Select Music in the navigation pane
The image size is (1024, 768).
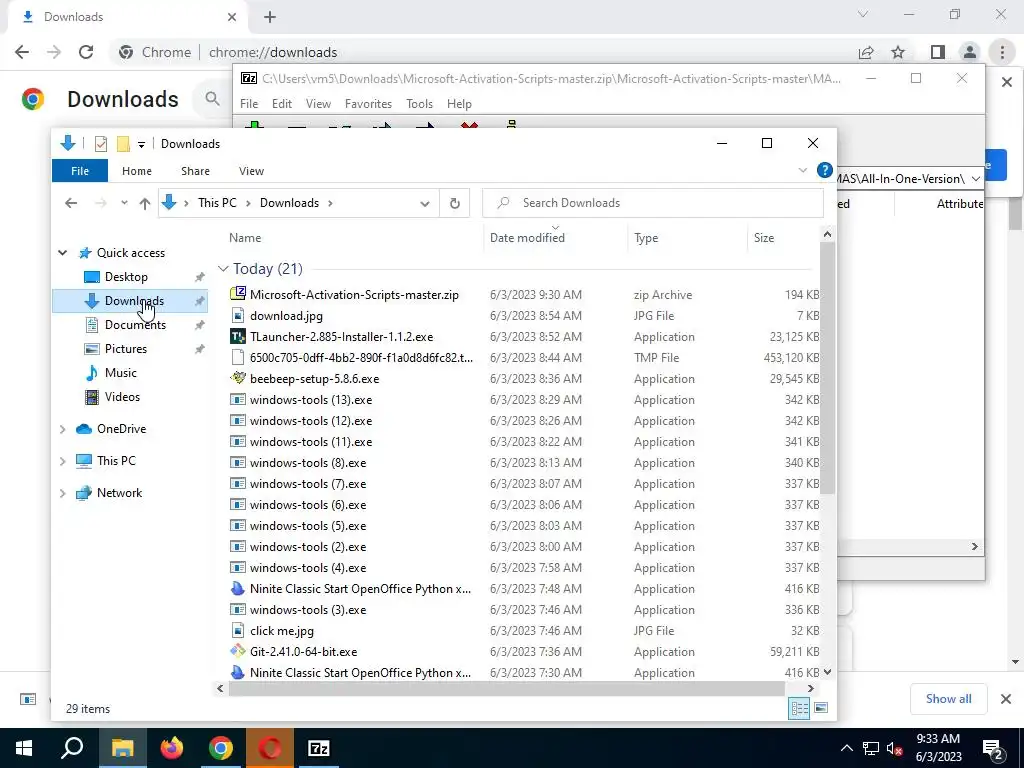(x=121, y=373)
